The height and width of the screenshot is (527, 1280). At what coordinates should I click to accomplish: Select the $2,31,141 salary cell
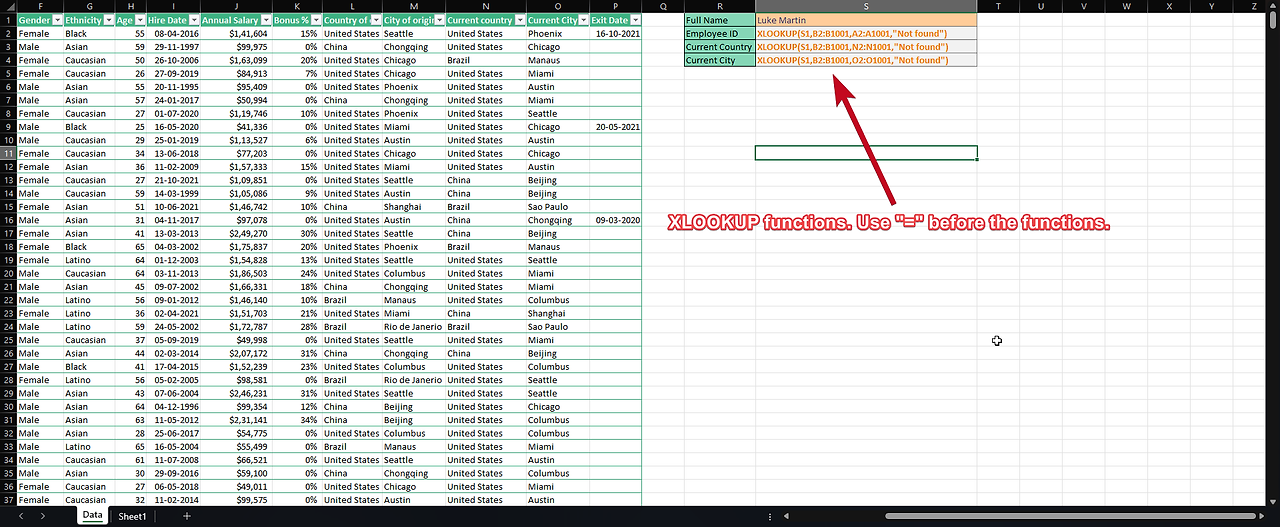[234, 420]
